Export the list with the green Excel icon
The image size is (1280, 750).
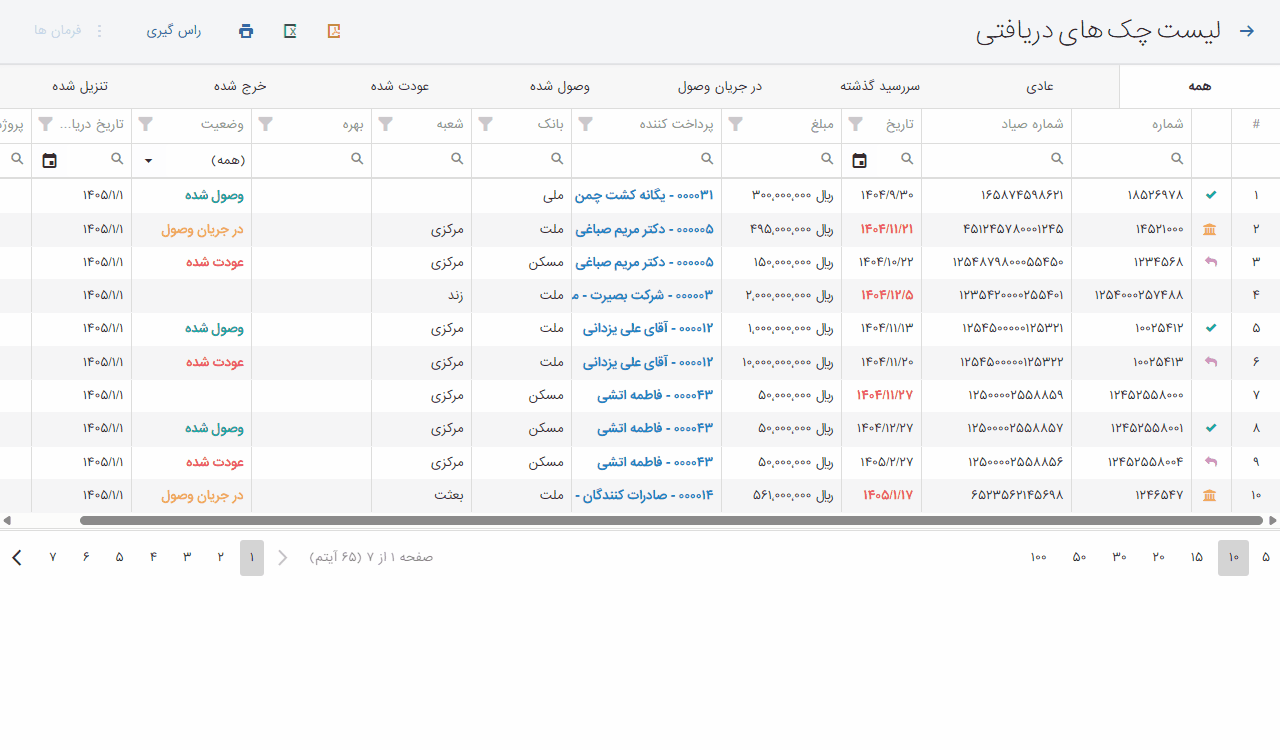[290, 31]
